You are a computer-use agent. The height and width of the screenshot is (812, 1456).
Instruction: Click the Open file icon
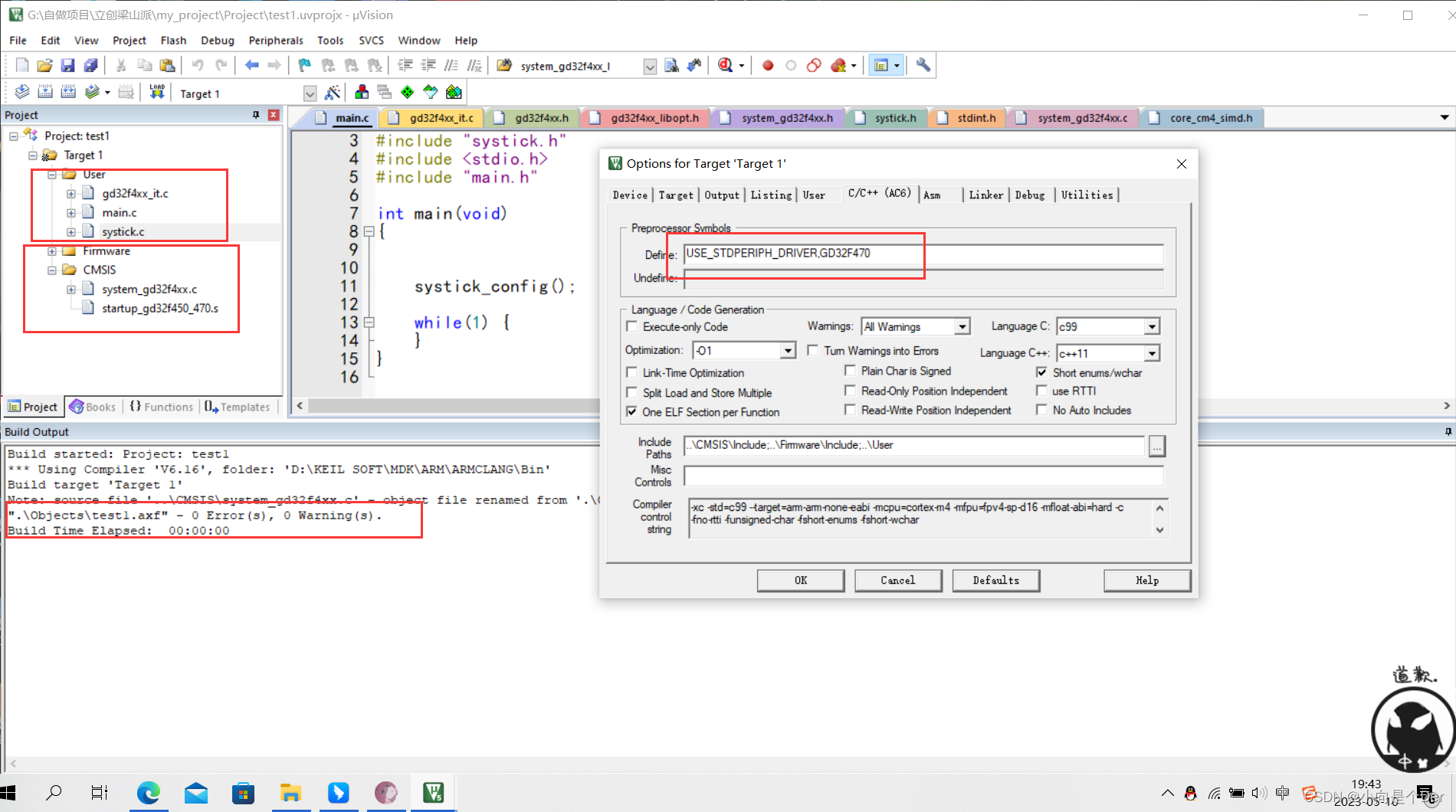44,66
